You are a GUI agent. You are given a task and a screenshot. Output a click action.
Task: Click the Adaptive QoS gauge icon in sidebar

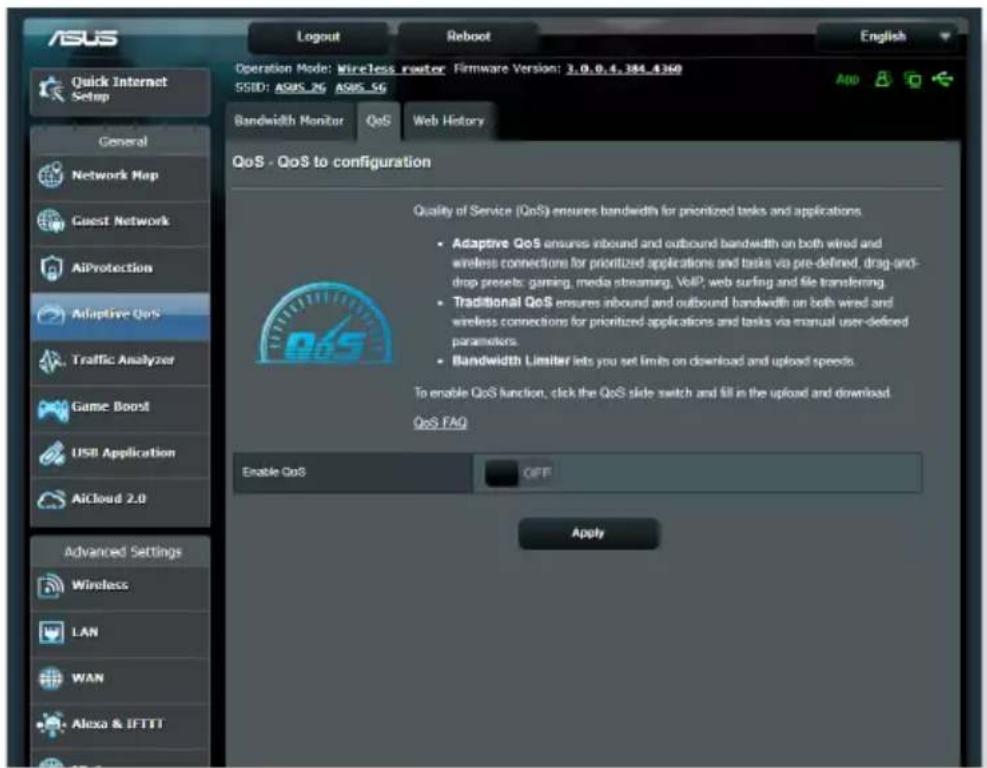coord(51,314)
